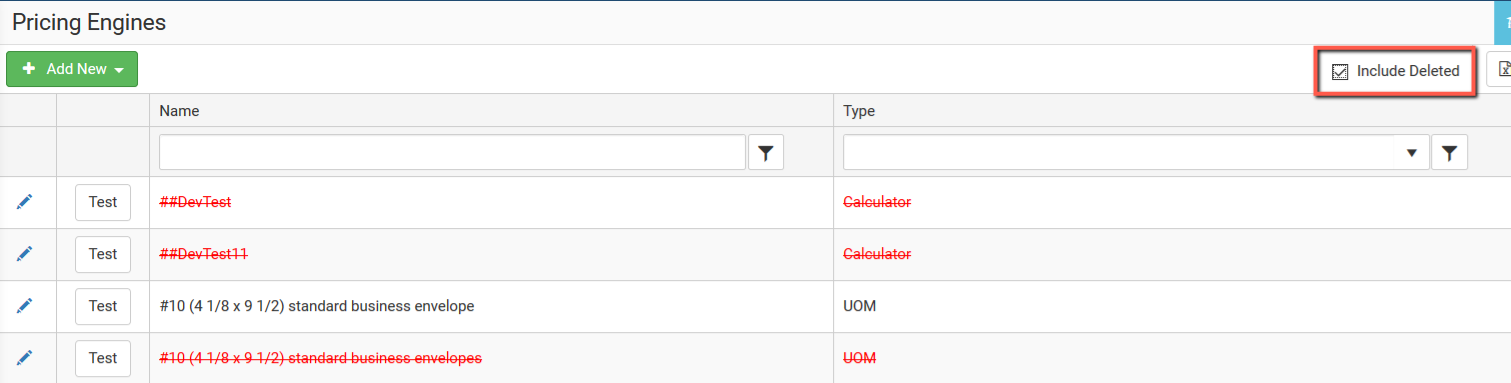Click the Excel export icon
1511x383 pixels.
pyautogui.click(x=1502, y=71)
